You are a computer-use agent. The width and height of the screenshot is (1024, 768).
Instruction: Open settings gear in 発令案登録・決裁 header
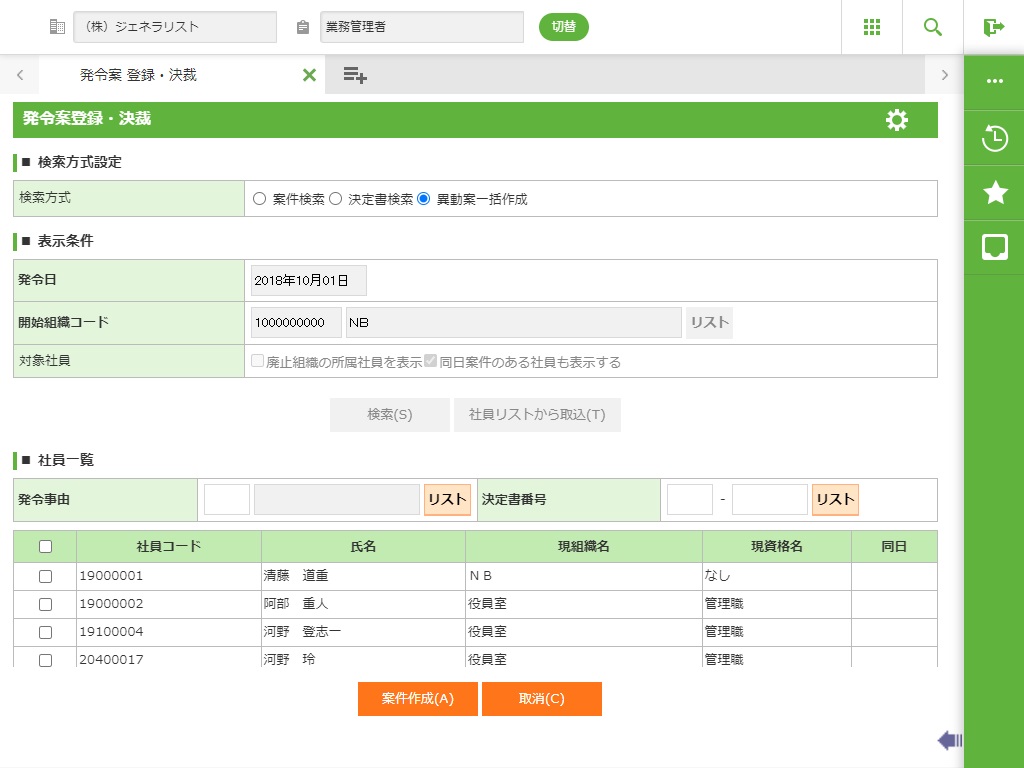897,120
